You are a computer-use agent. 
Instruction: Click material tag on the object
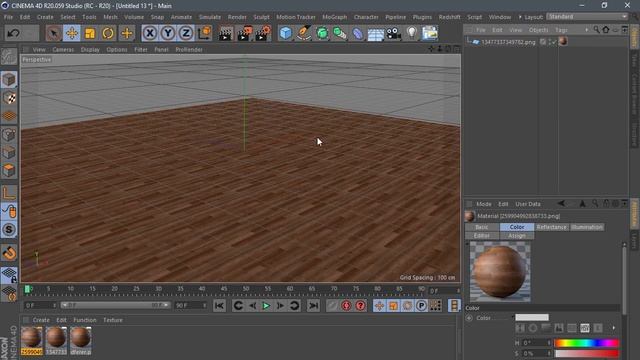pyautogui.click(x=563, y=41)
